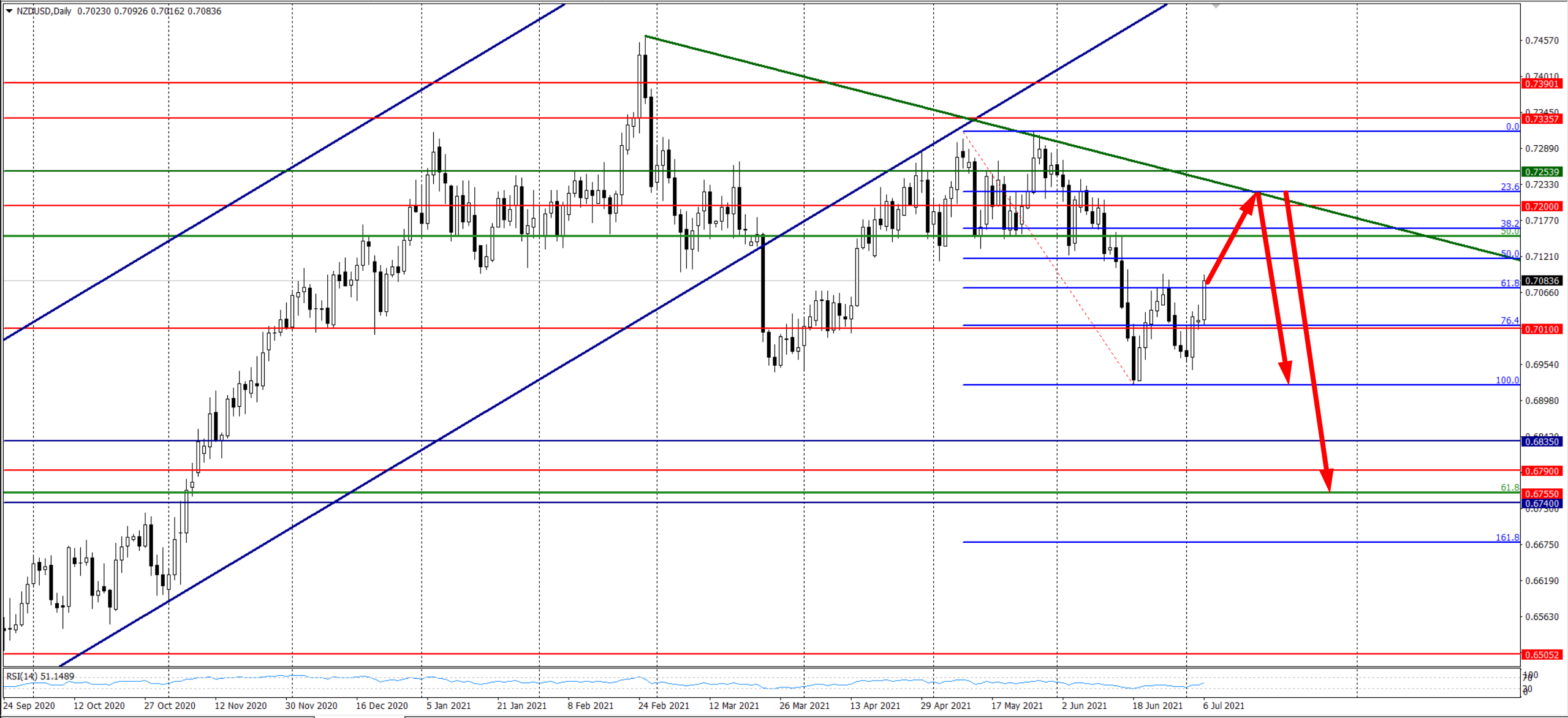Click the grey chart shift triangle marker
This screenshot has width=1568, height=718.
pos(1216,6)
